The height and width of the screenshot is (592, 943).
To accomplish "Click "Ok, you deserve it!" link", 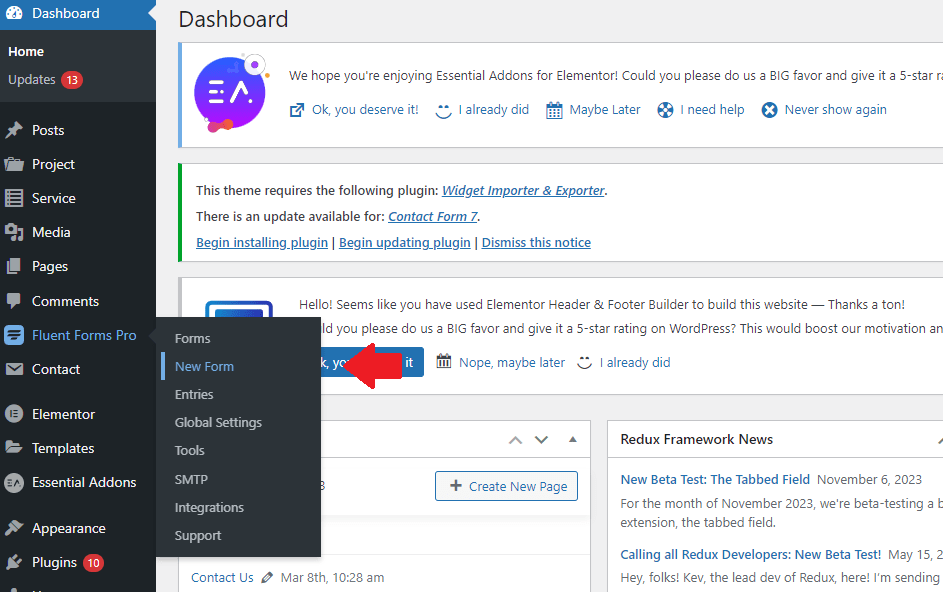I will pos(365,109).
